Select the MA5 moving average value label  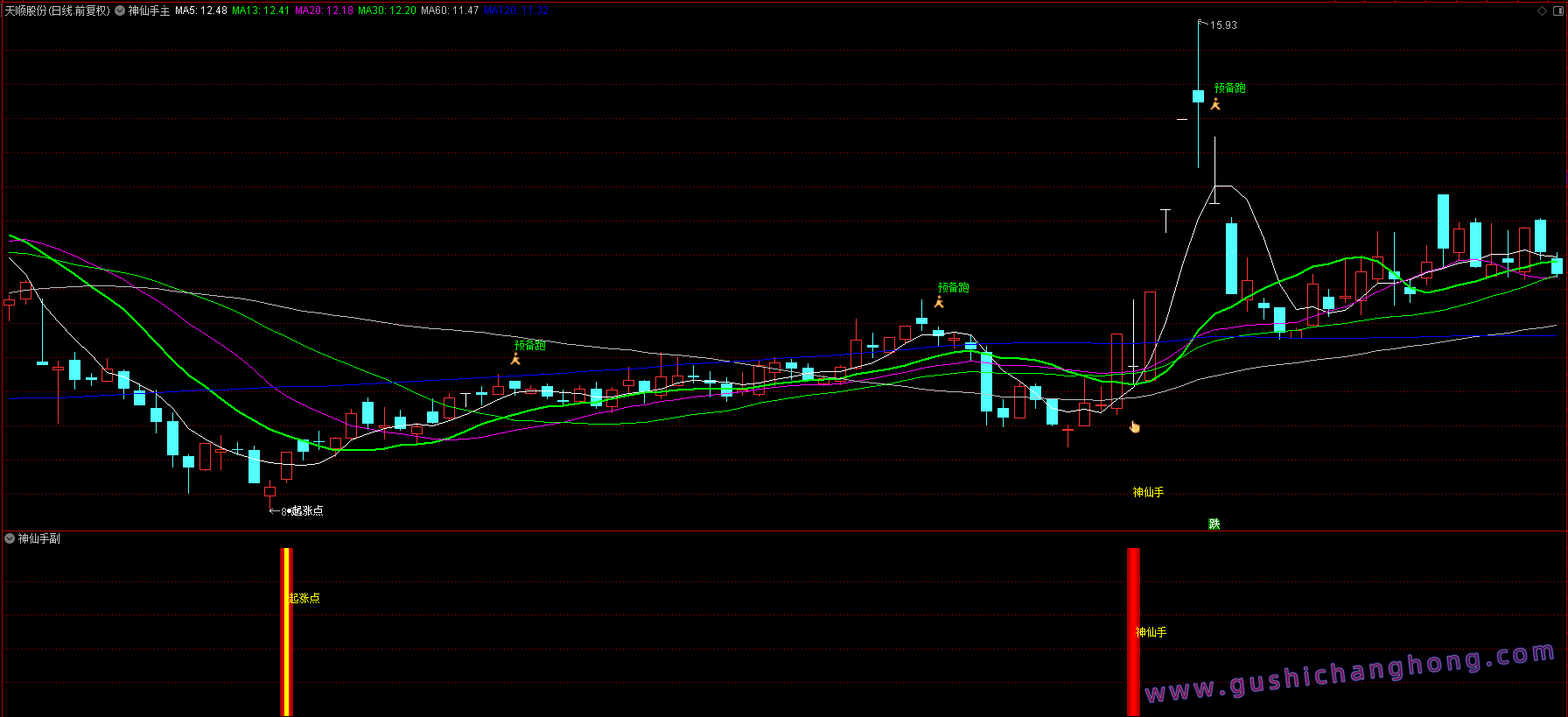[201, 11]
